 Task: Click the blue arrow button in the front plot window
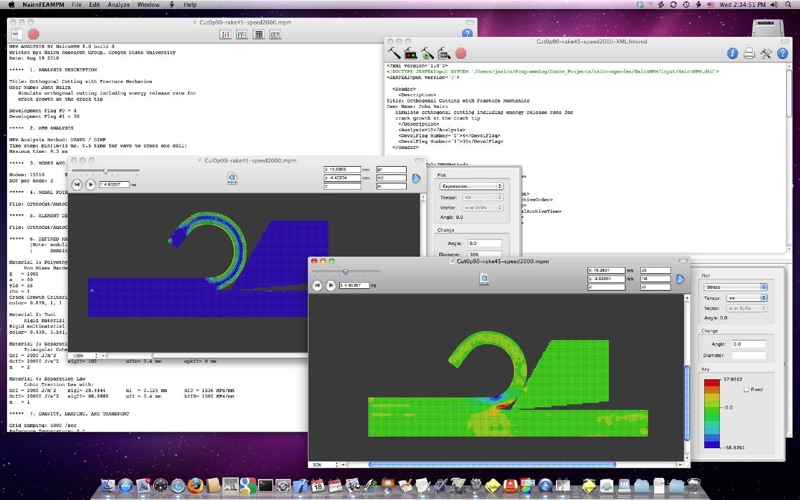pos(680,279)
